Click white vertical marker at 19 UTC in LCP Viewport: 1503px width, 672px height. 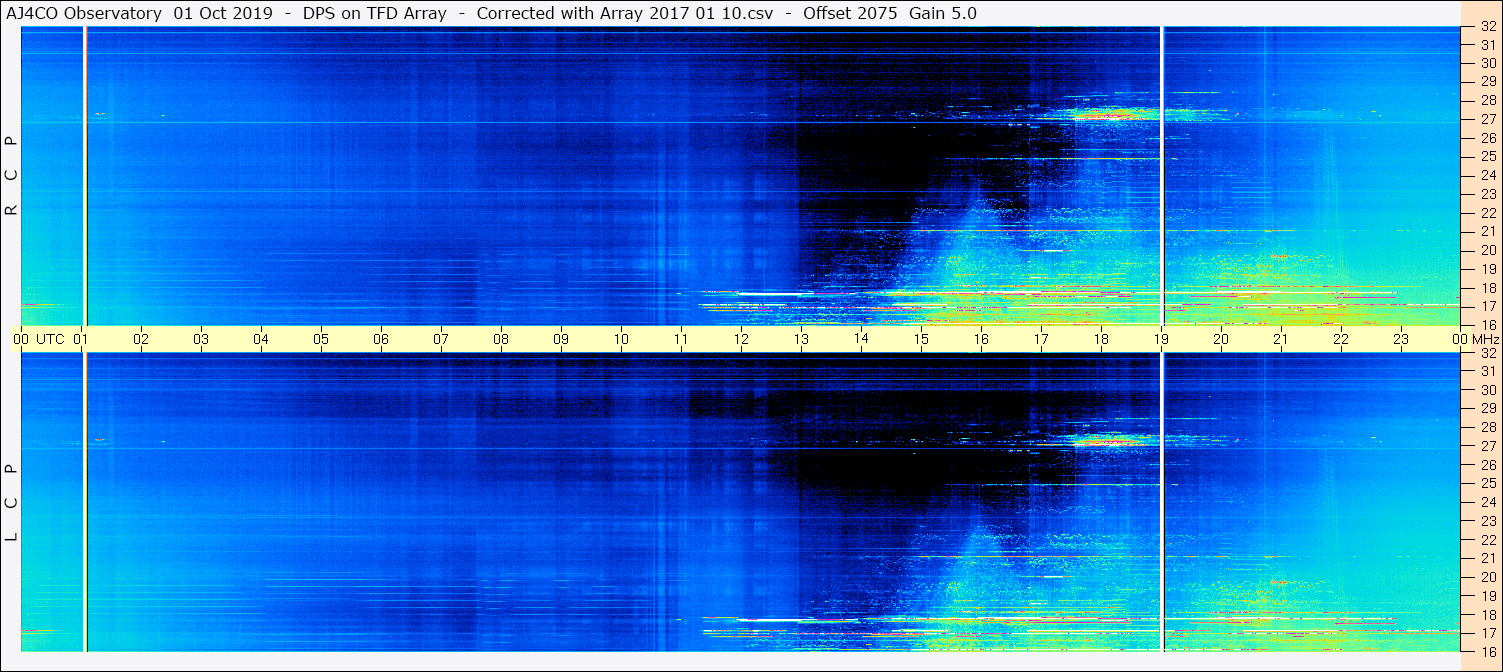(x=1162, y=502)
